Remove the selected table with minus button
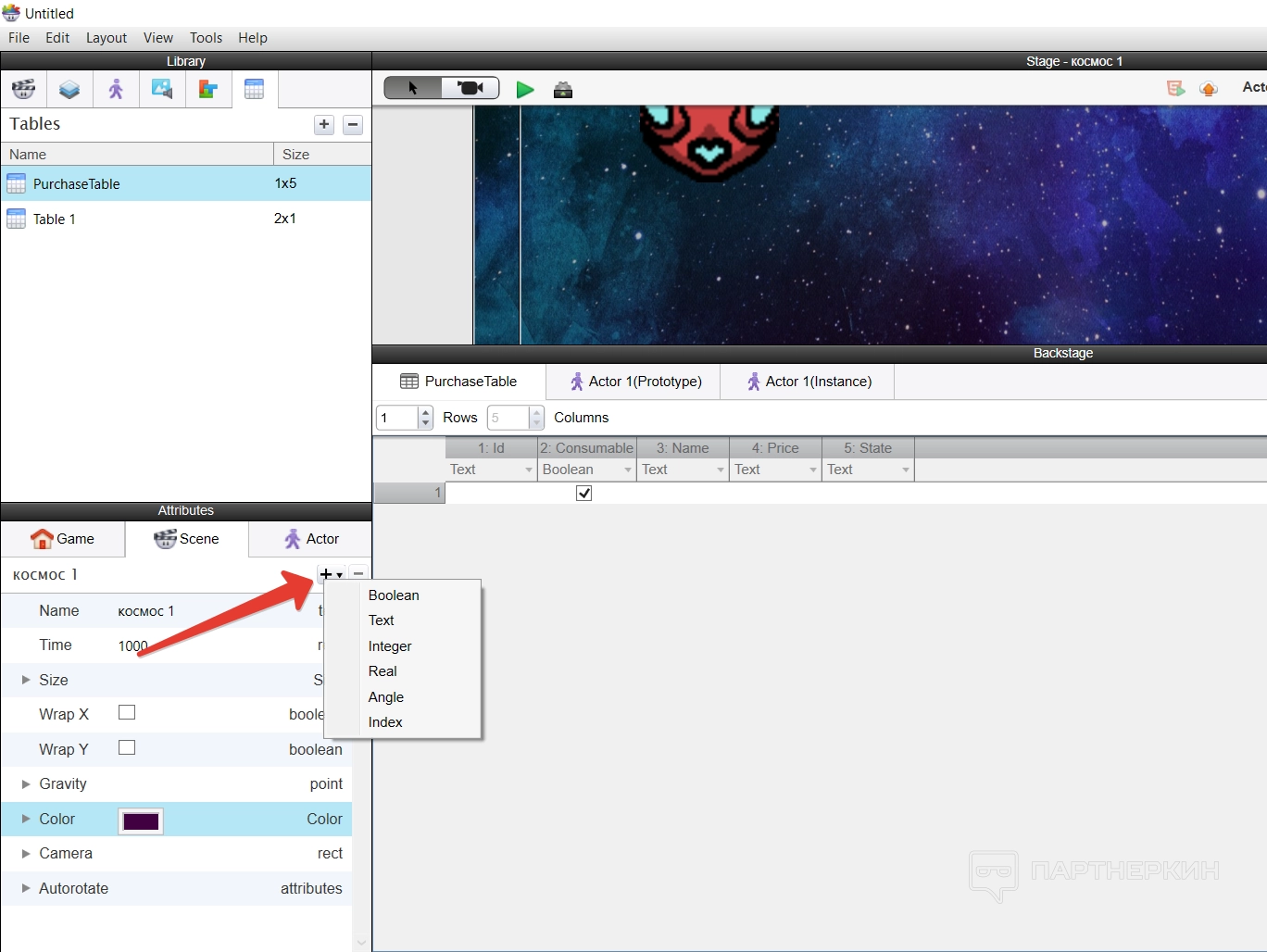The width and height of the screenshot is (1267, 952). coord(353,125)
